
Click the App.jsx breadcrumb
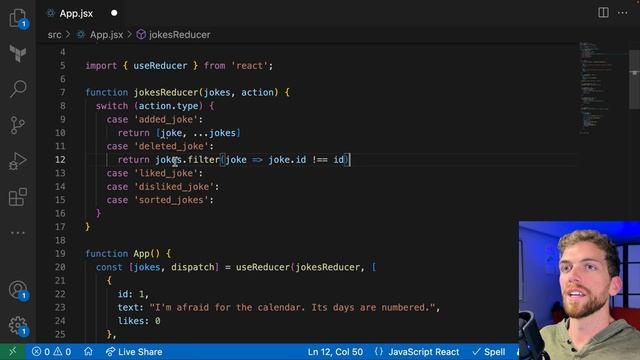click(x=106, y=35)
